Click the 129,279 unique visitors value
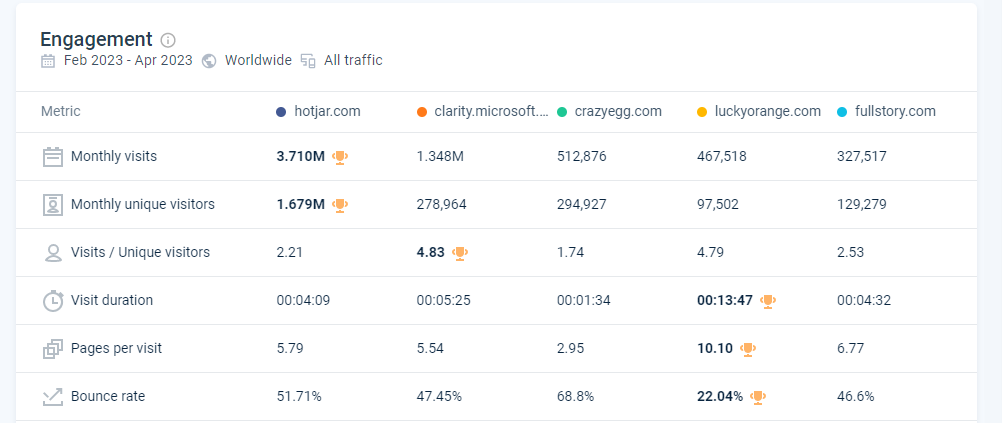The image size is (1002, 423). point(862,204)
